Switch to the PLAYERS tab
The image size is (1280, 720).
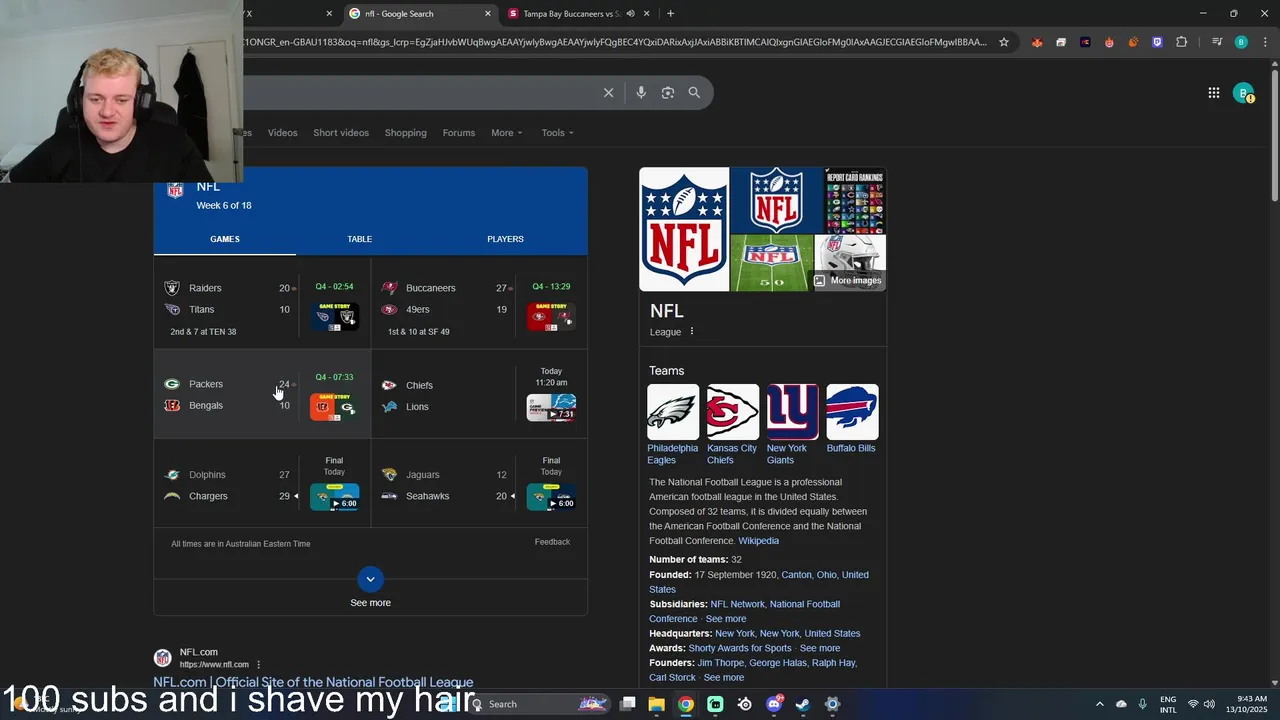click(505, 239)
